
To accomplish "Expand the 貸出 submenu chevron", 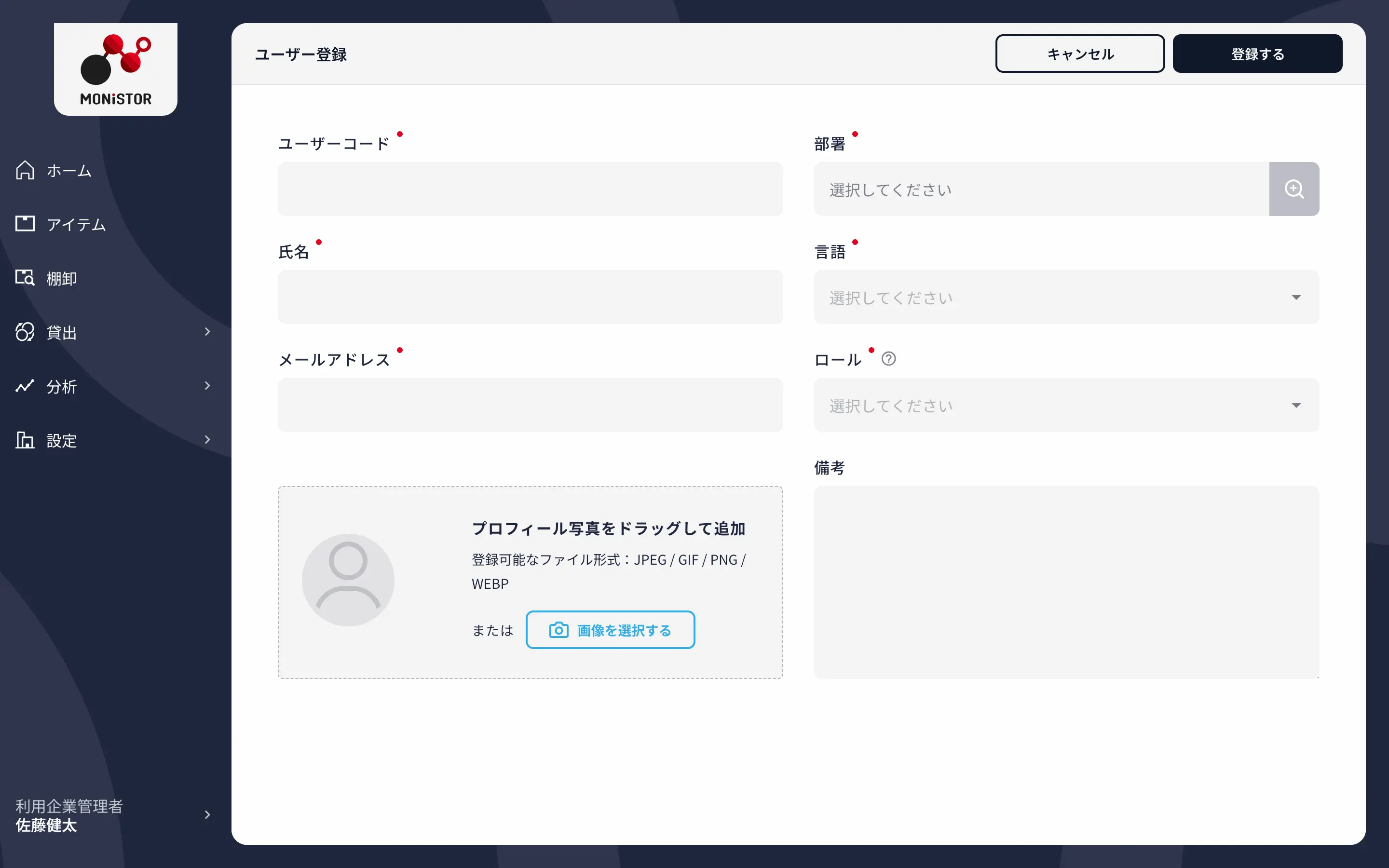I will click(207, 331).
